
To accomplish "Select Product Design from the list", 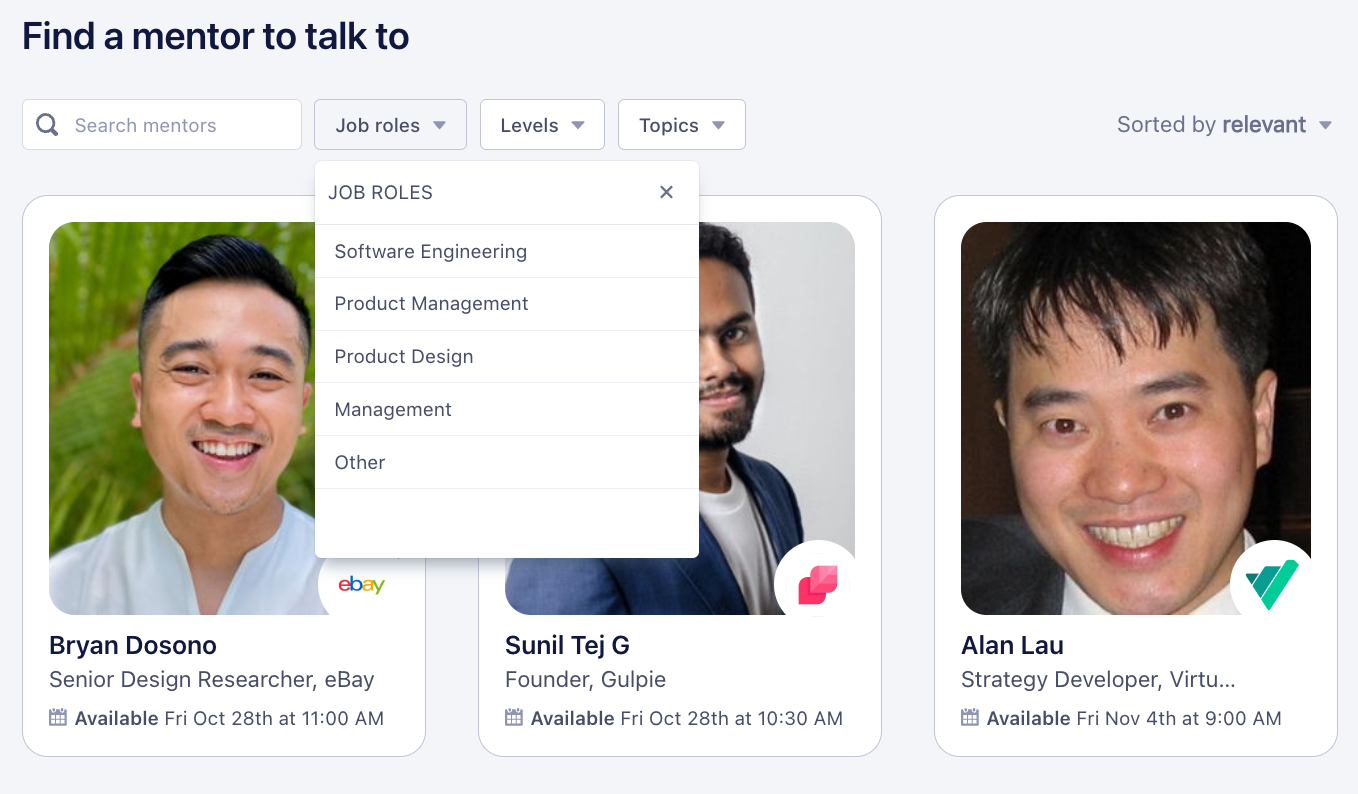I will pyautogui.click(x=404, y=356).
